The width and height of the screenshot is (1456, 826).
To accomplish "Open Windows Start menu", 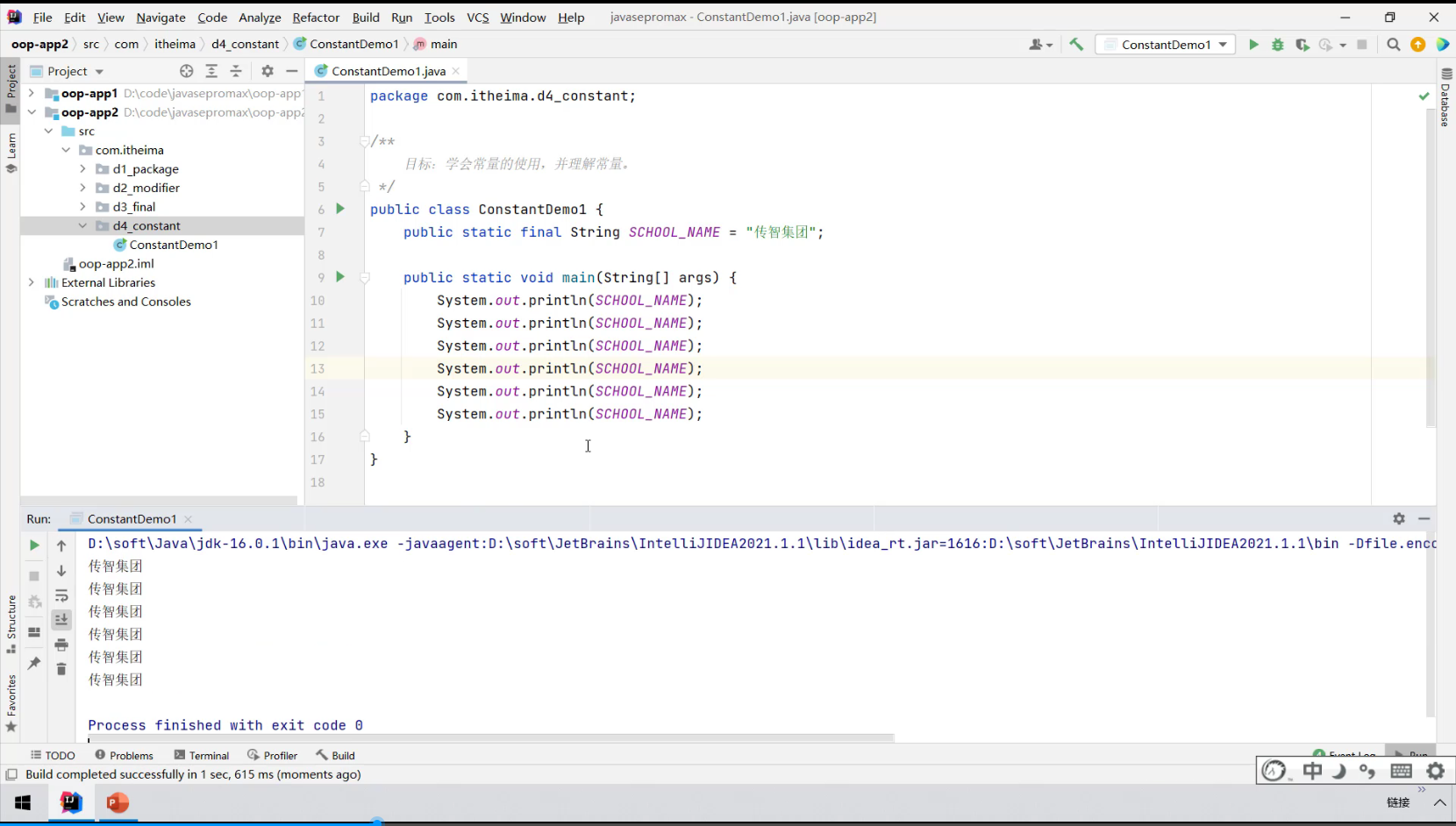I will click(x=23, y=802).
